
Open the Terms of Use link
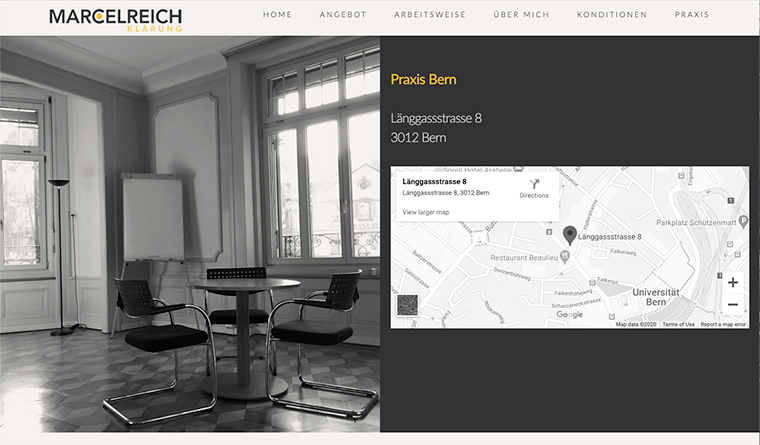pyautogui.click(x=678, y=324)
